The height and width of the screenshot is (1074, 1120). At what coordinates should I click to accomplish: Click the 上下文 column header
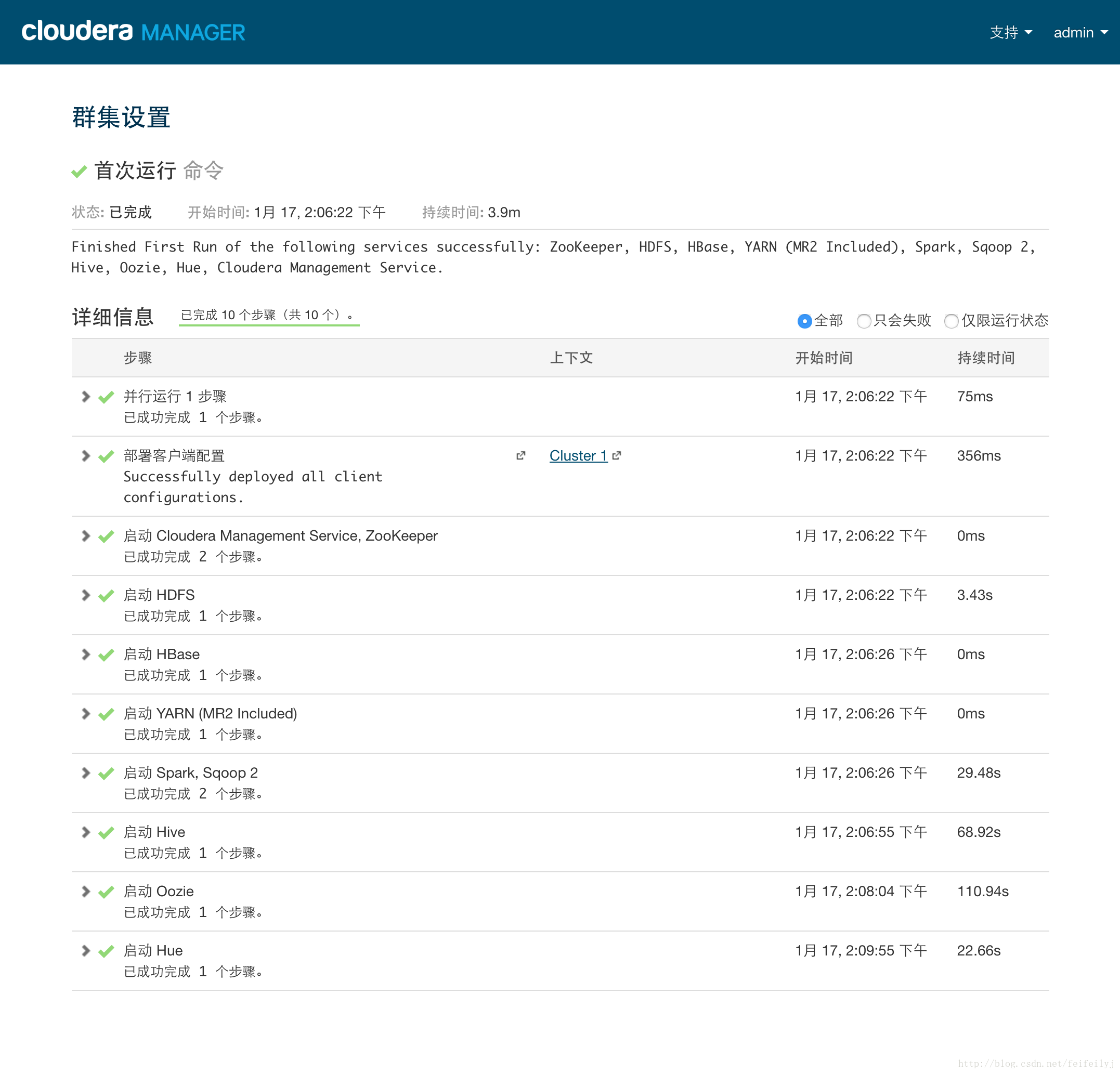click(x=571, y=358)
